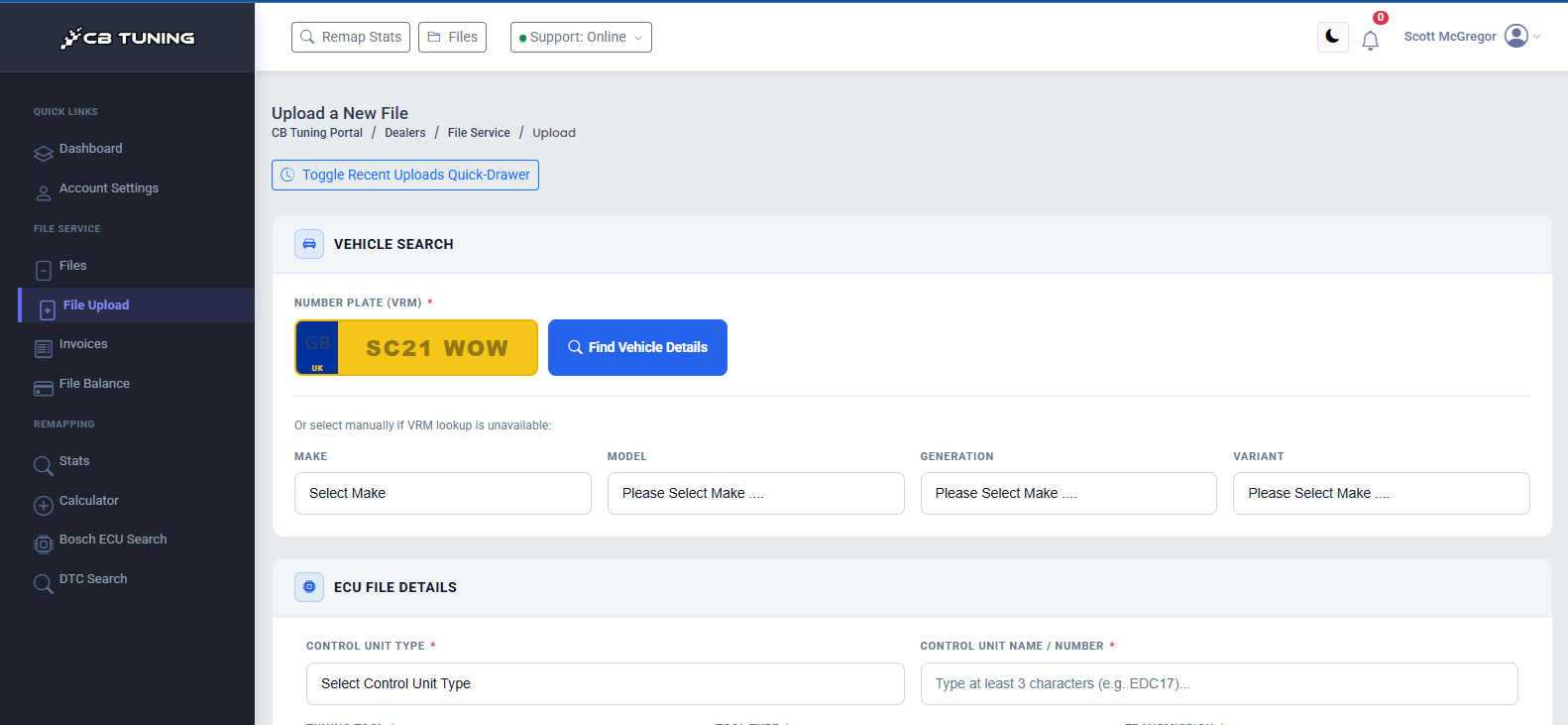Click the Vehicle Search car icon
The height and width of the screenshot is (725, 1568).
(x=309, y=244)
